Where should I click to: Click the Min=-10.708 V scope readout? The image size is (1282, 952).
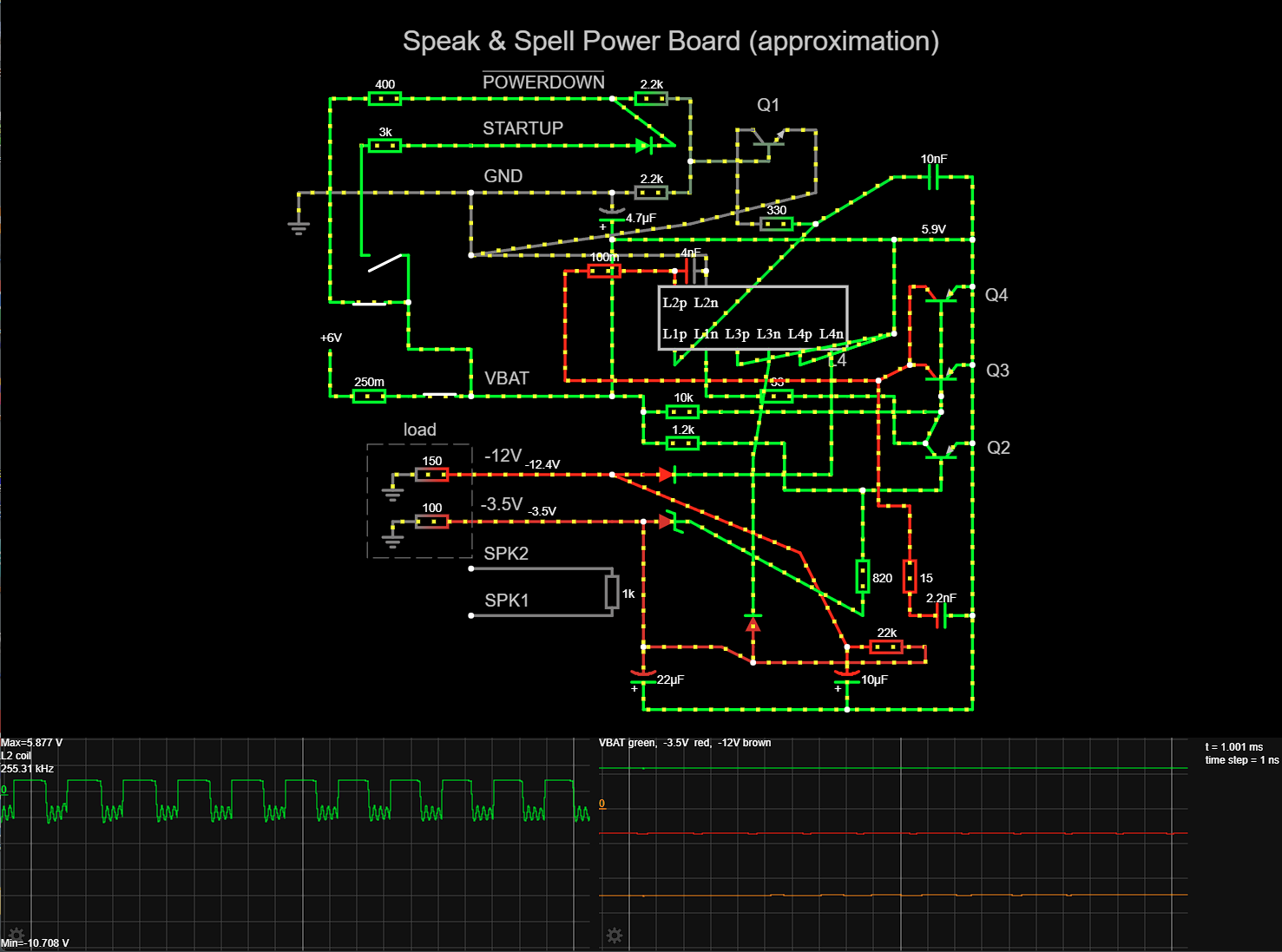click(35, 943)
